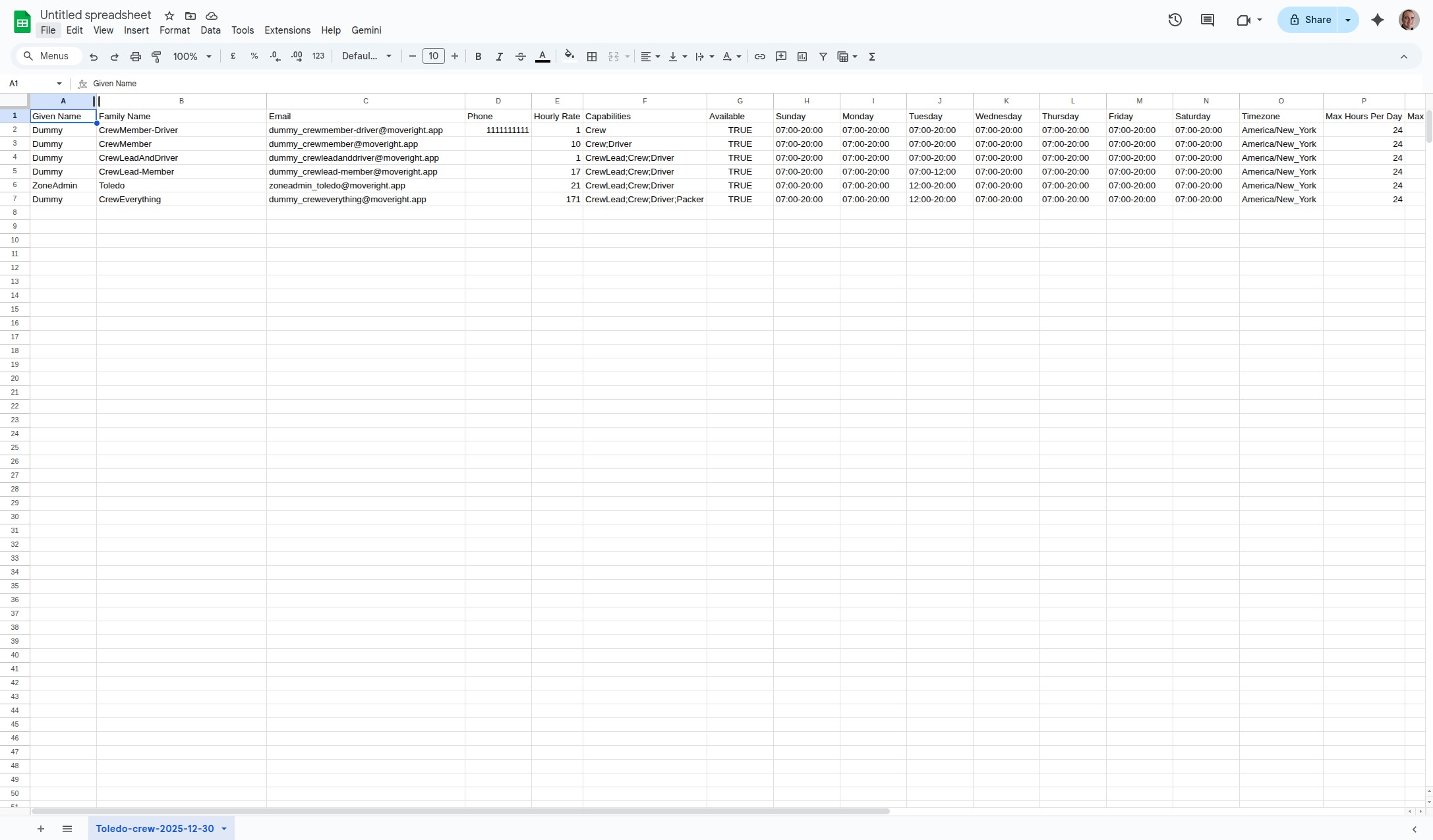Open the Gemini sparkle icon
Image resolution: width=1433 pixels, height=840 pixels.
[1378, 20]
